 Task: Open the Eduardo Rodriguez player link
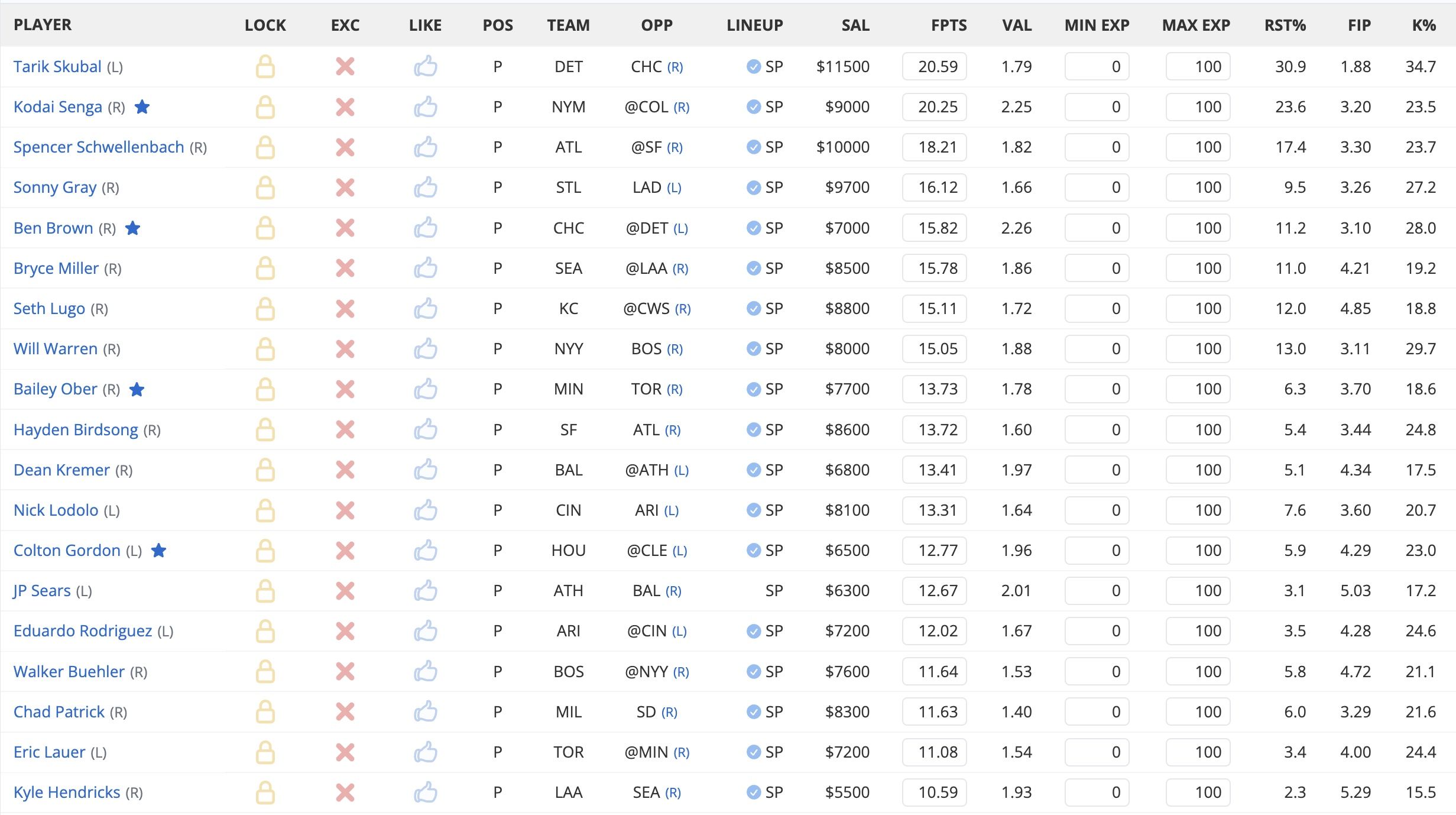pos(83,630)
